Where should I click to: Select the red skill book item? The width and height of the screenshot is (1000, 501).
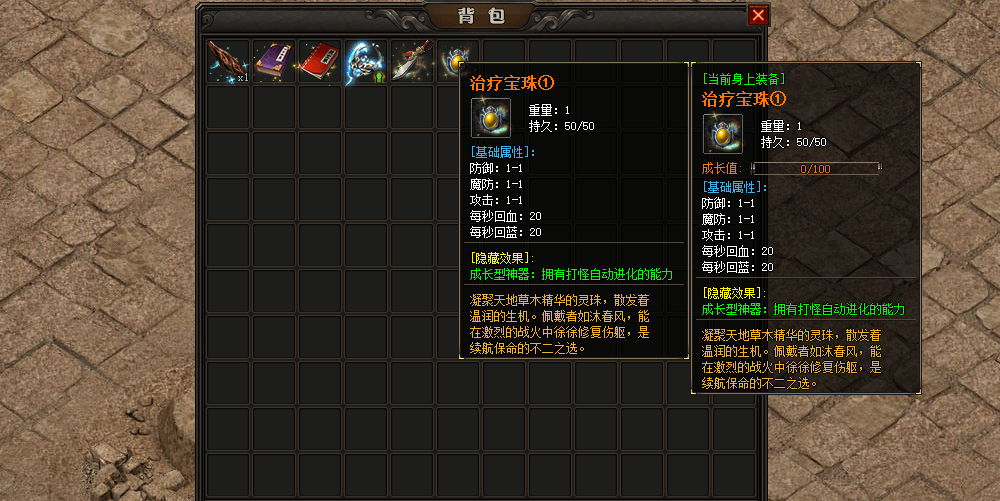coord(320,61)
